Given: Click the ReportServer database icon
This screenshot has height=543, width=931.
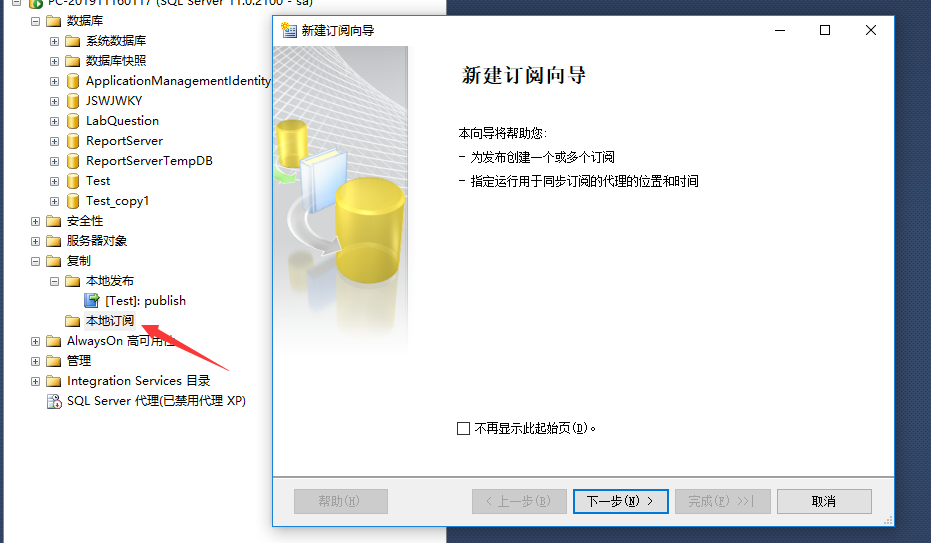Looking at the screenshot, I should [73, 141].
